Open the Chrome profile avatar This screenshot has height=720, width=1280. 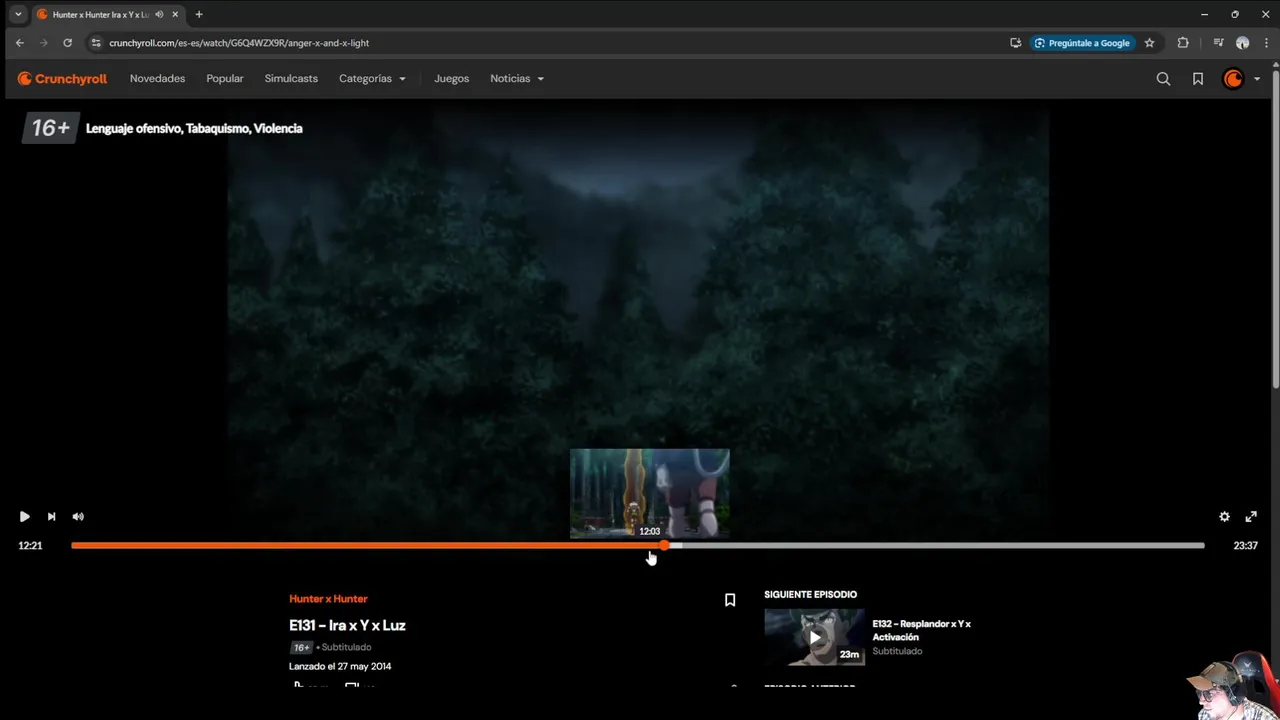1242,43
